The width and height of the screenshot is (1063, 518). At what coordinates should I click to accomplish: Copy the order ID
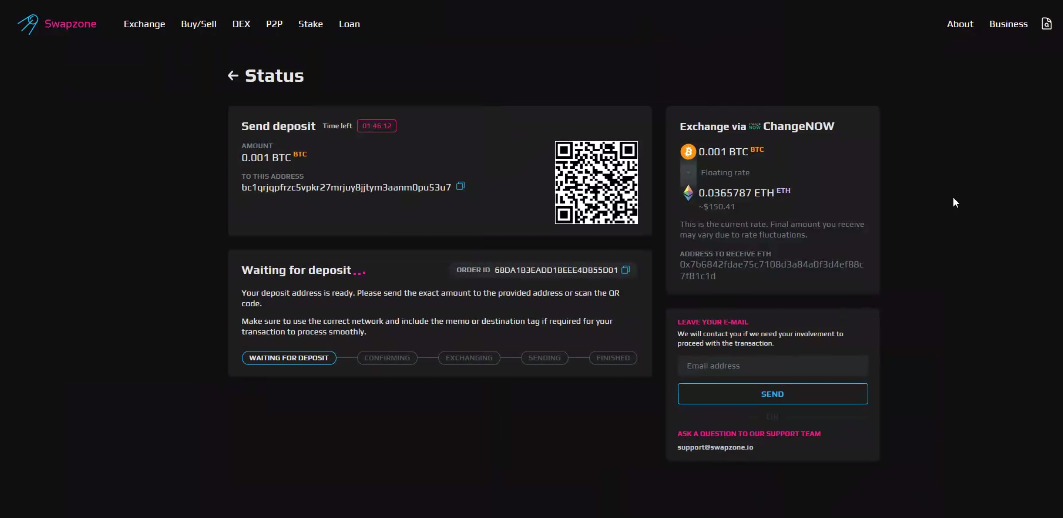625,270
